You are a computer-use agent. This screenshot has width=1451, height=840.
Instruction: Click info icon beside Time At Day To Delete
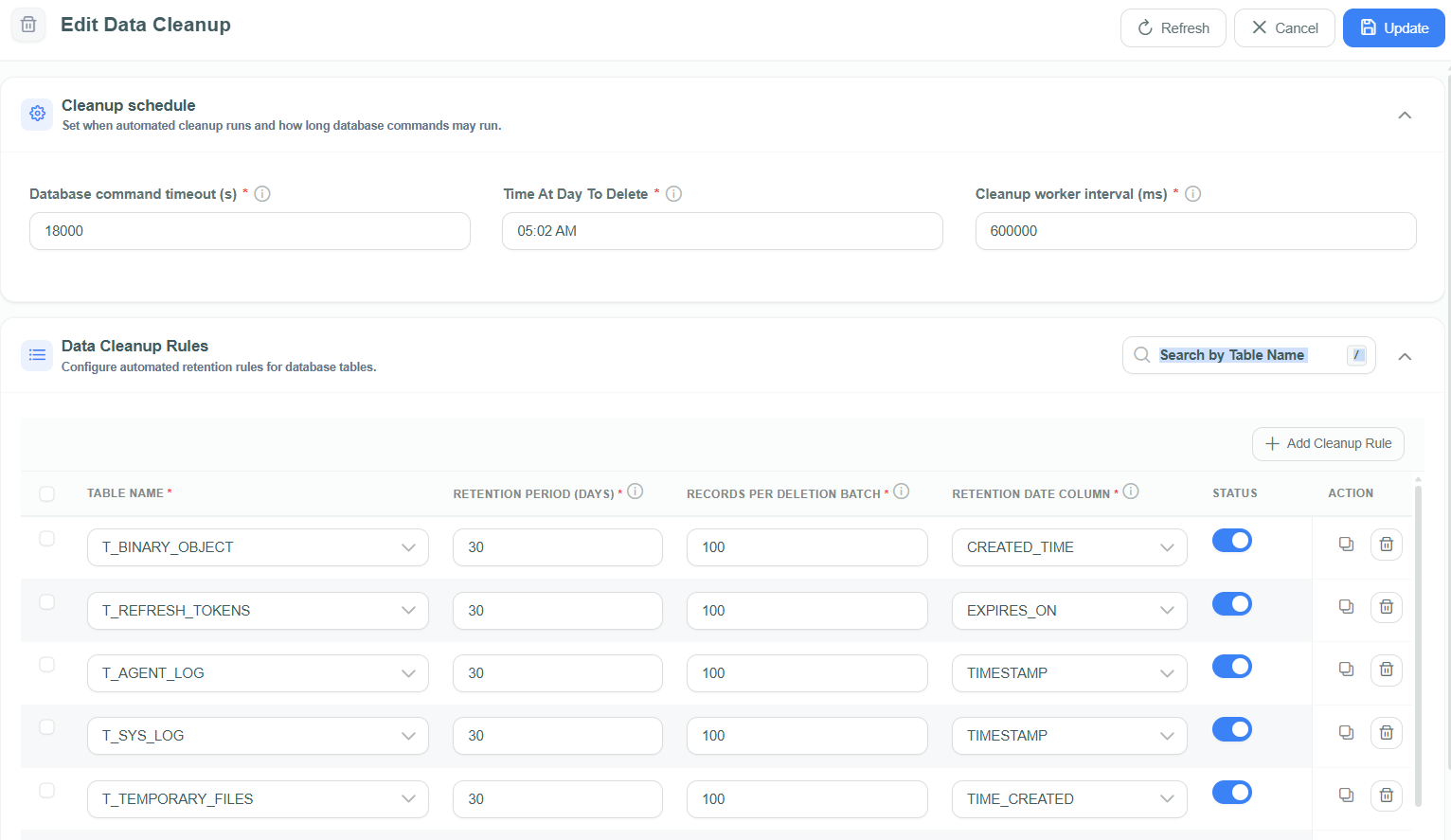[x=673, y=193]
